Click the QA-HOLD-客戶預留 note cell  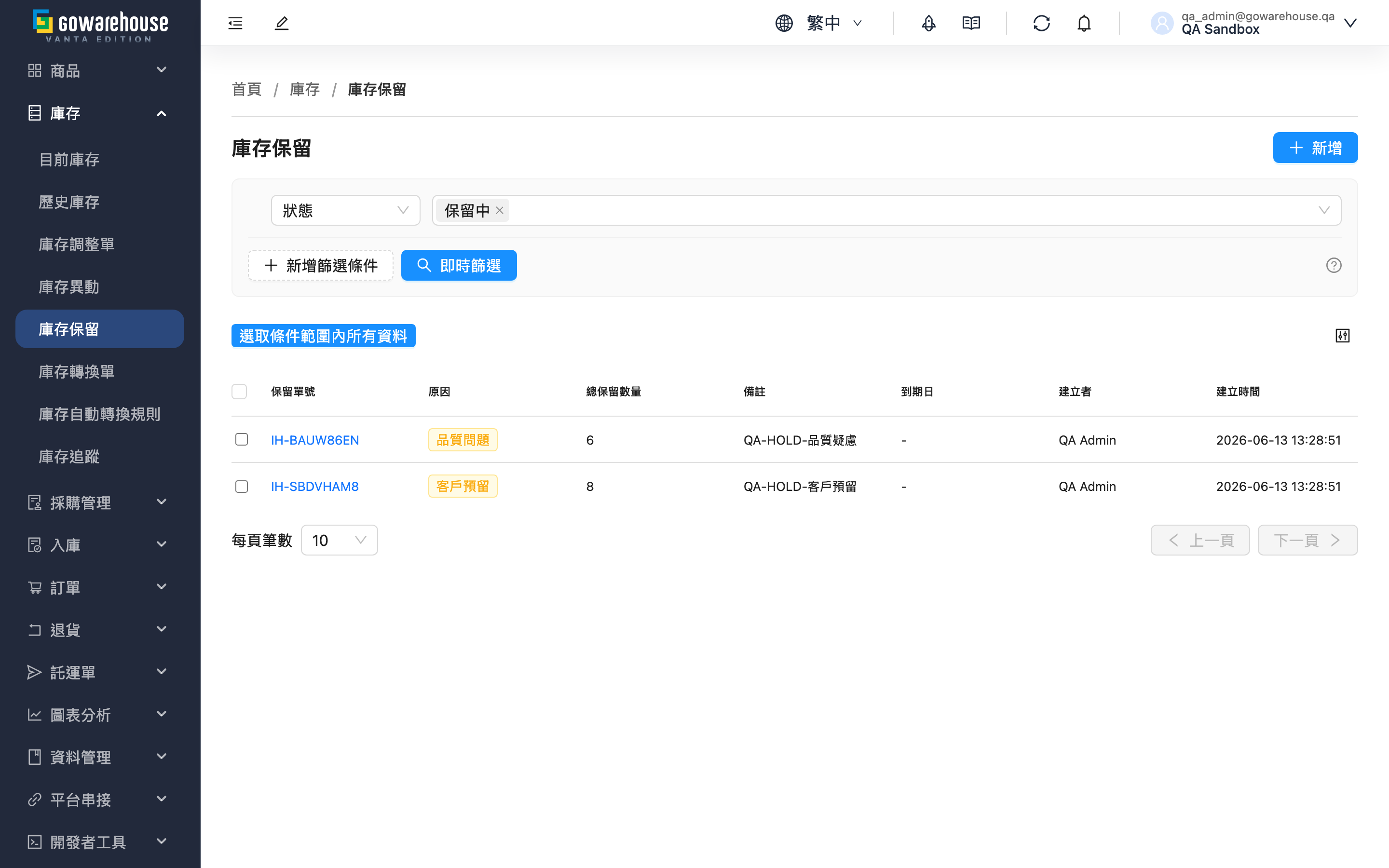(x=800, y=487)
